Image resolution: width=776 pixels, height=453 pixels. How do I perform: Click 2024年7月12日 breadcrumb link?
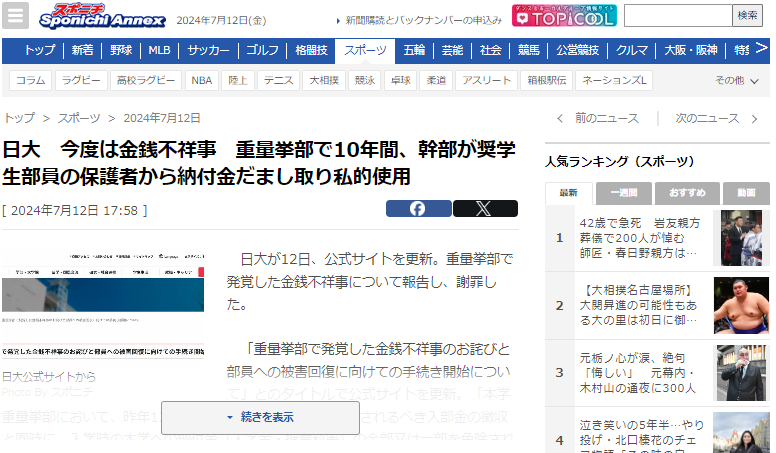point(162,118)
